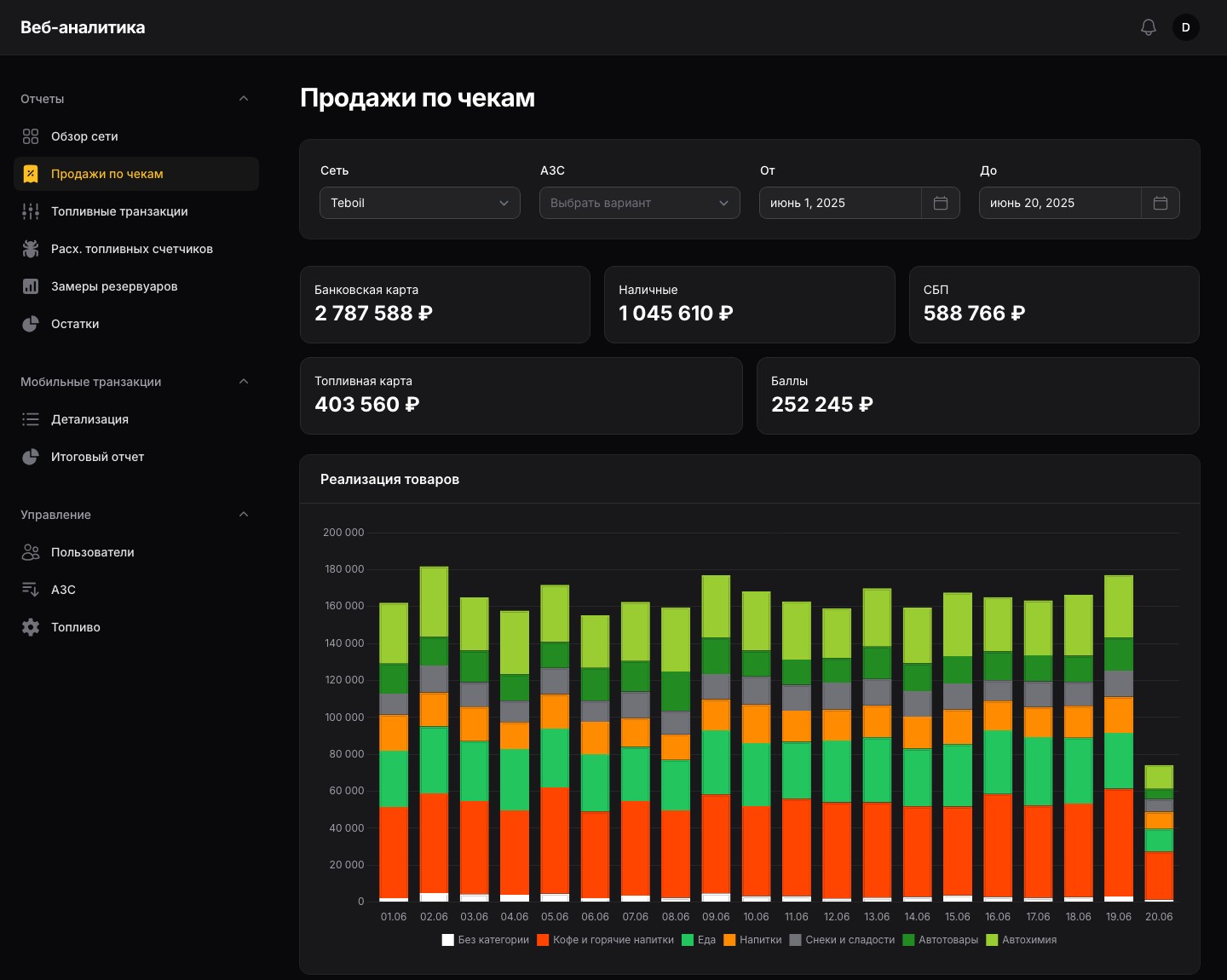Click the АЗС sort icon in sidebar
The image size is (1227, 980).
click(31, 590)
